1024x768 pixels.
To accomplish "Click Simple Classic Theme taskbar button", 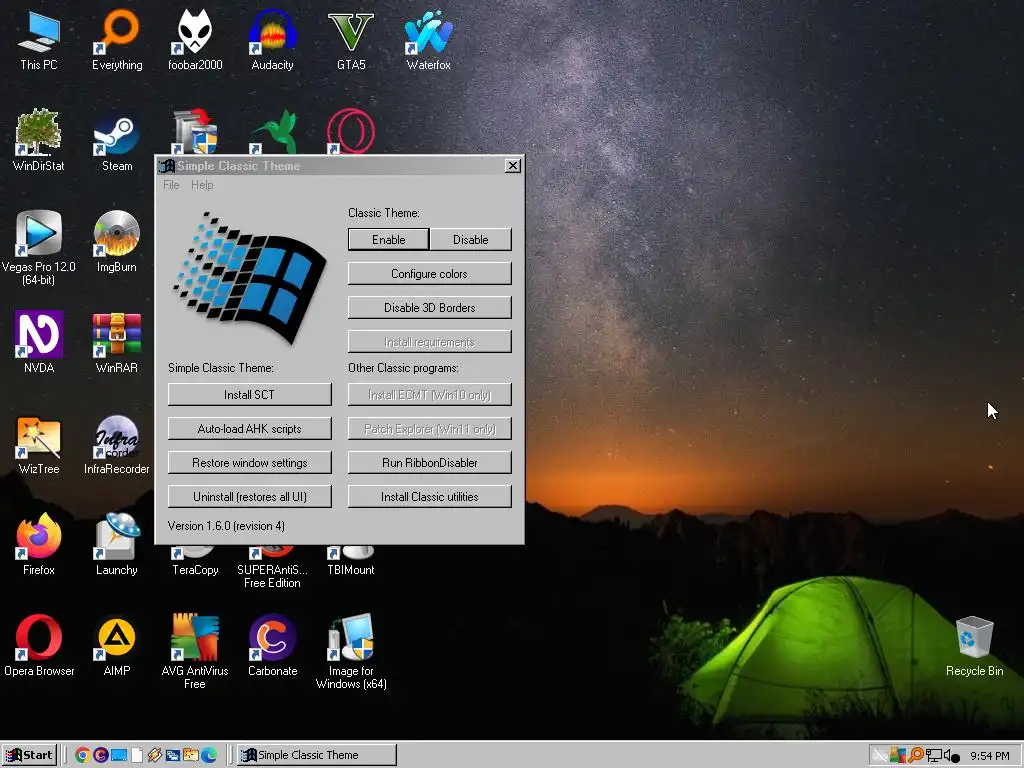I will point(316,755).
